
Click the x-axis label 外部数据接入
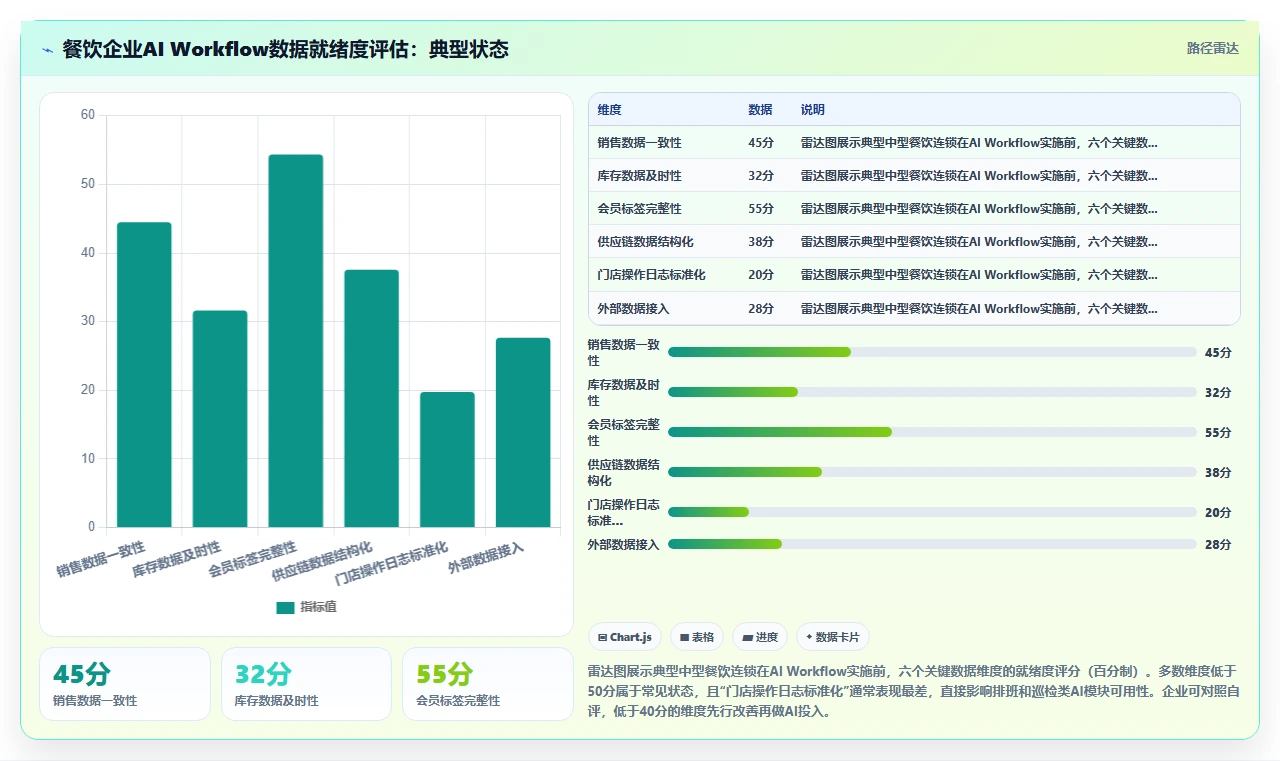pos(486,557)
